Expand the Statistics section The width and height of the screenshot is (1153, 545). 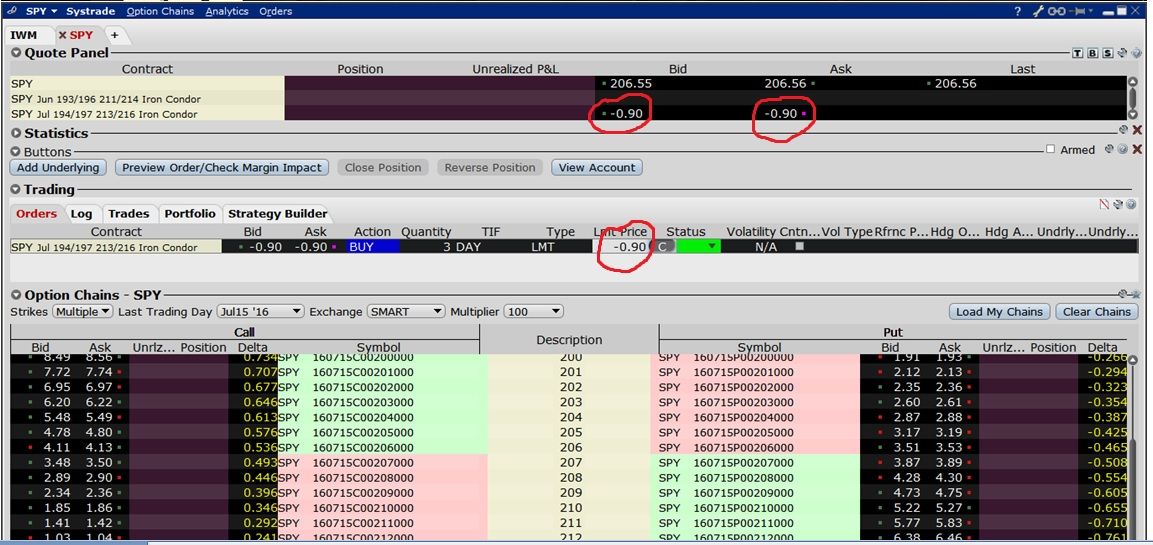(16, 133)
